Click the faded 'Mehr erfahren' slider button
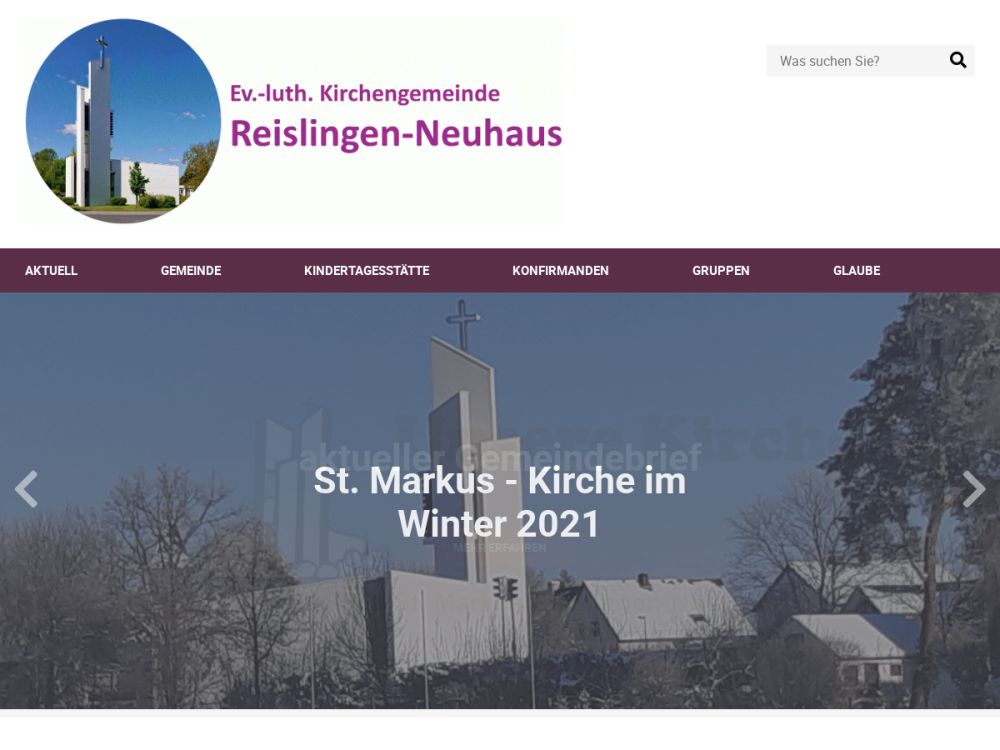 [x=499, y=548]
